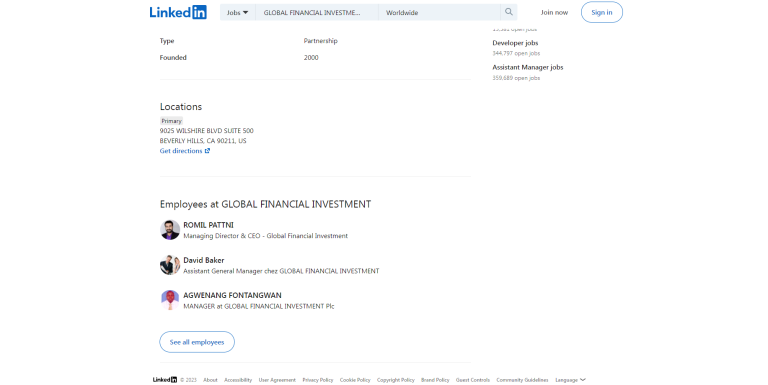Open AGWENANG FONTANGWAN profile name
768x385 pixels.
[232, 295]
